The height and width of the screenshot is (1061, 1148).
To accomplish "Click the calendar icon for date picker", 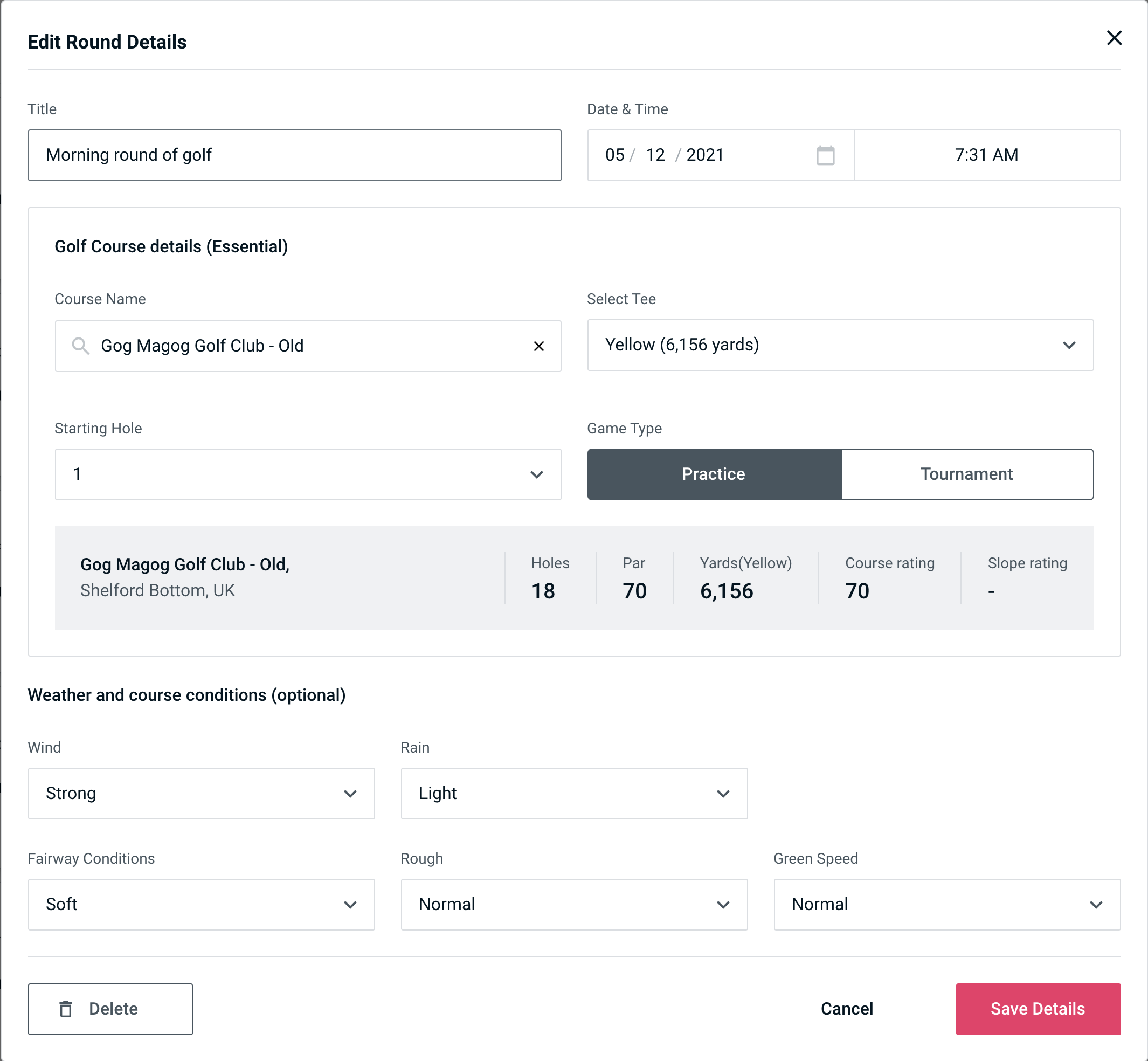I will [825, 155].
